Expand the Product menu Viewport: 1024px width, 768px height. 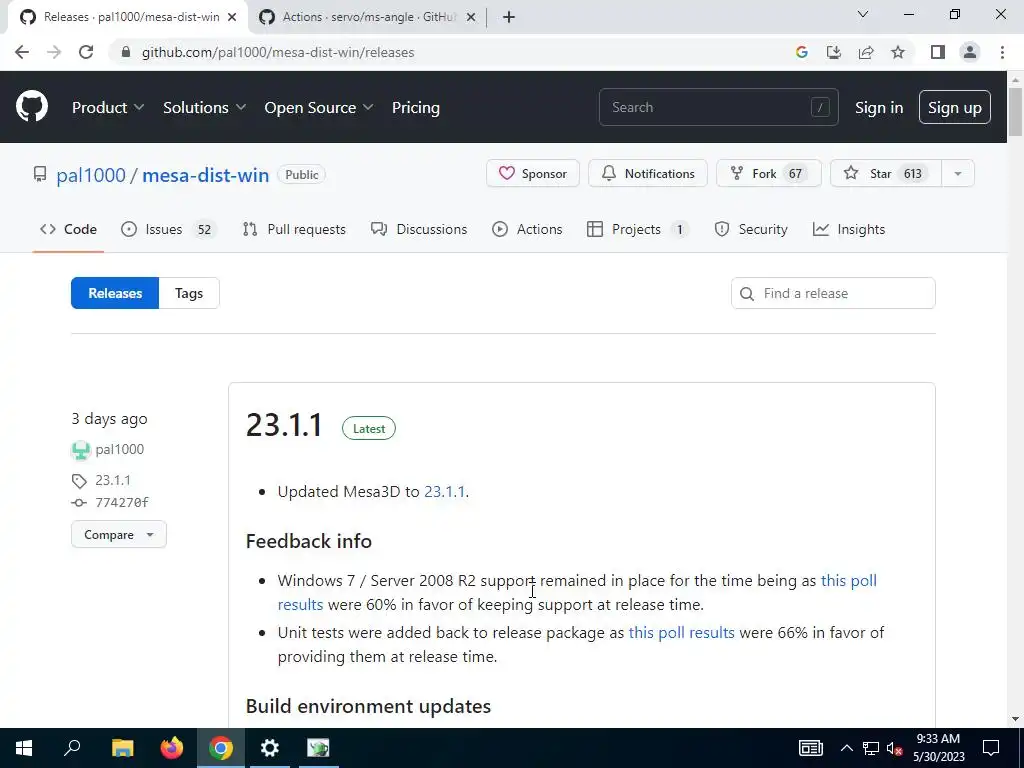coord(108,107)
